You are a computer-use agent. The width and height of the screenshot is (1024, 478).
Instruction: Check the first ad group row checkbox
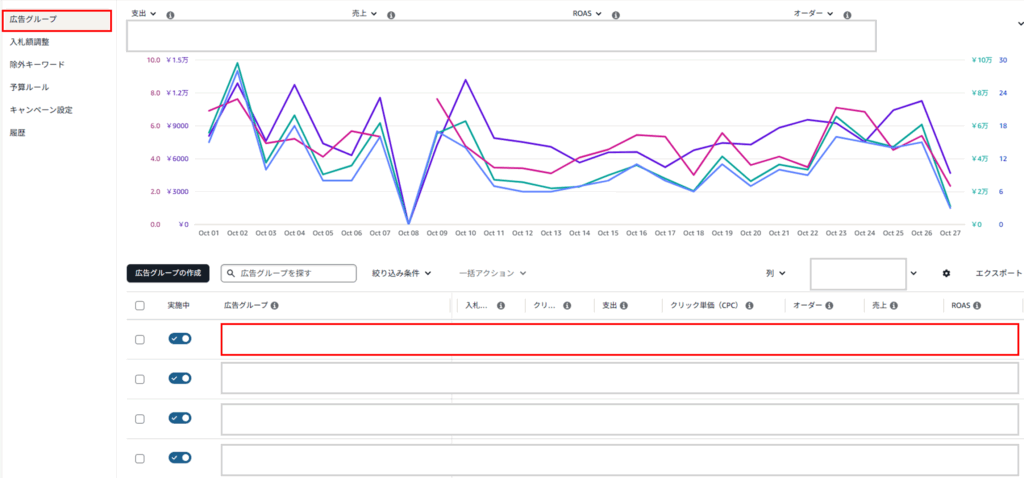(x=139, y=340)
